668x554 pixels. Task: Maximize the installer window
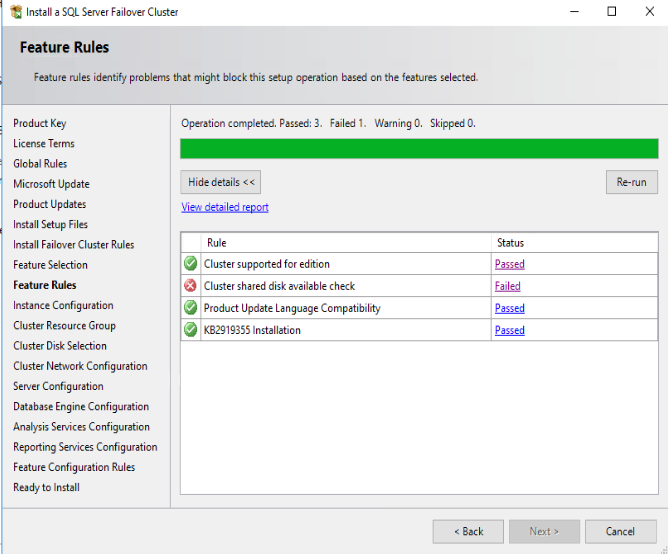point(611,12)
